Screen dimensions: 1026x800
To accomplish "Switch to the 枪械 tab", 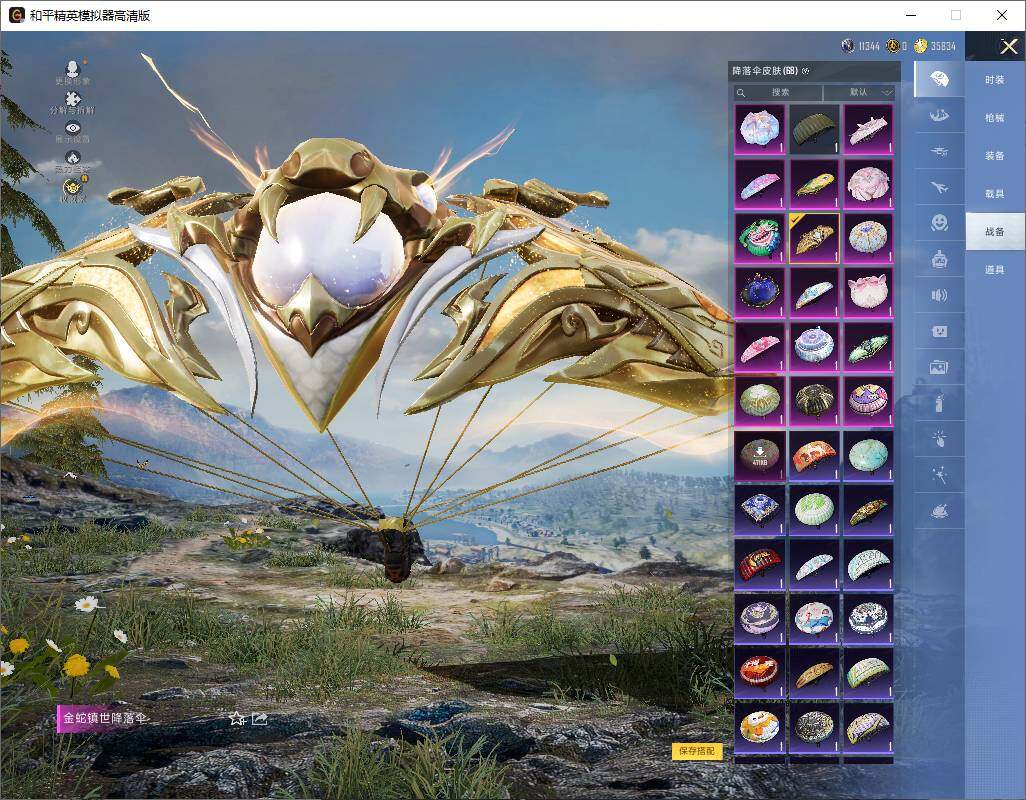I will point(995,118).
